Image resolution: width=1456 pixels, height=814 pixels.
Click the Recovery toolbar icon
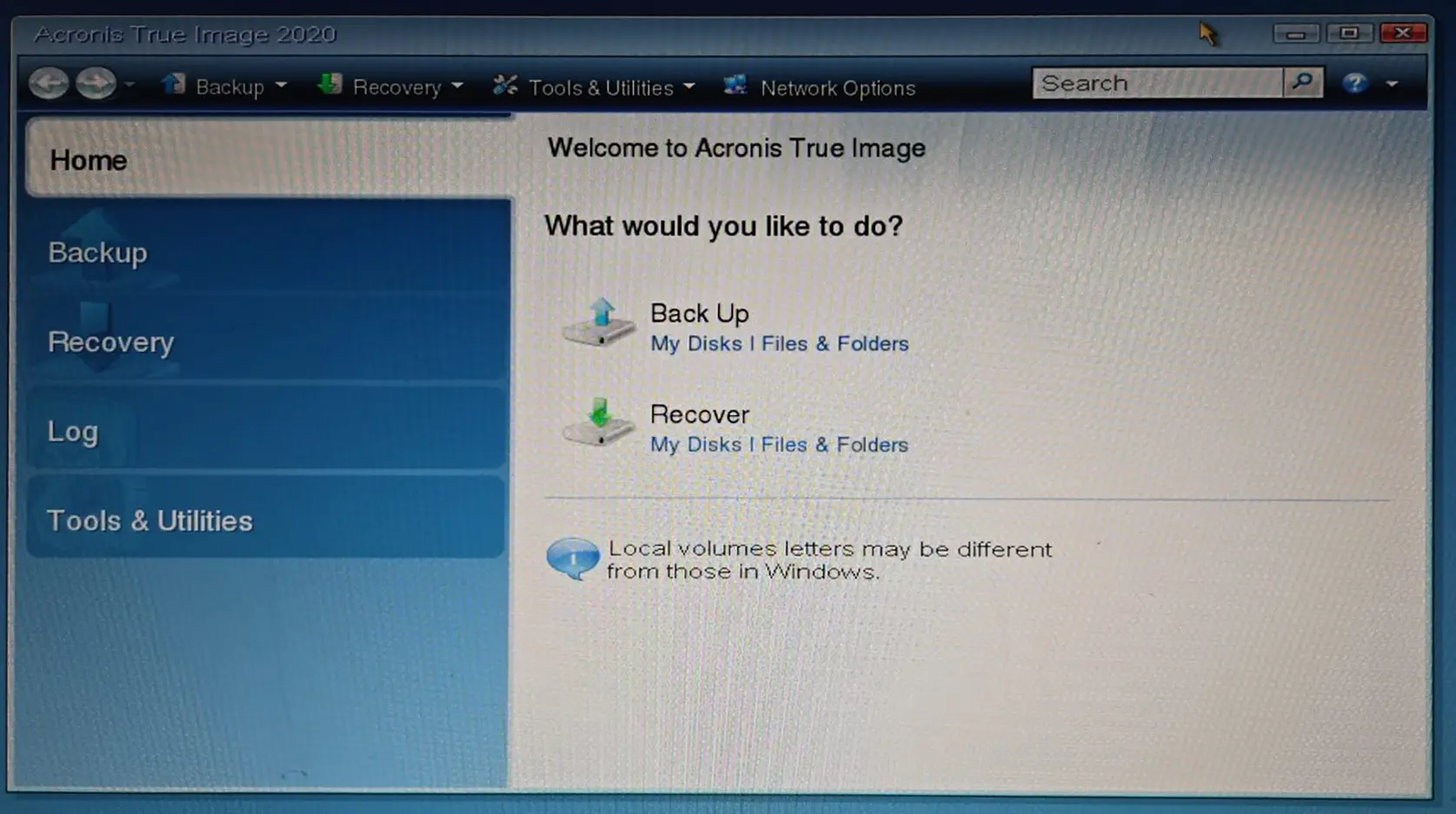[329, 84]
